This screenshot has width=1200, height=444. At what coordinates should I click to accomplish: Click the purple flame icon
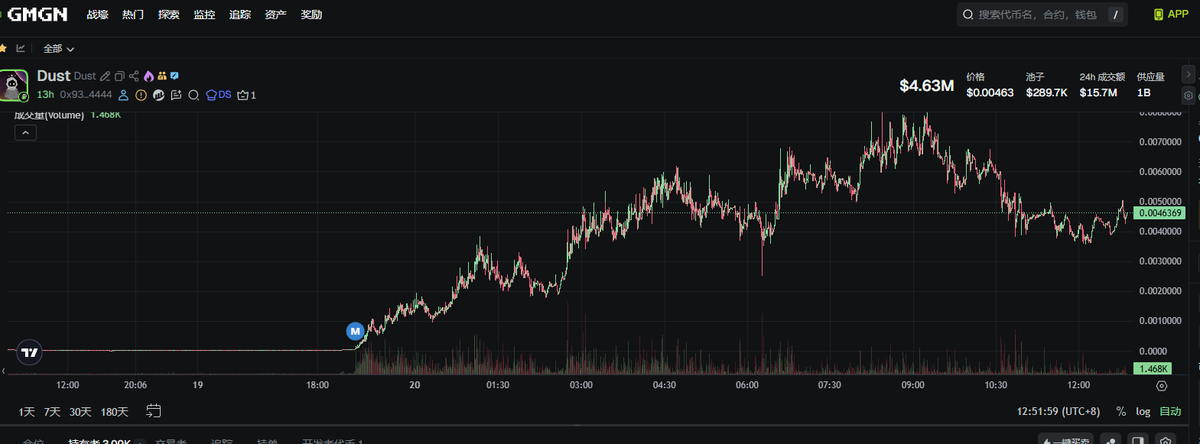[148, 76]
